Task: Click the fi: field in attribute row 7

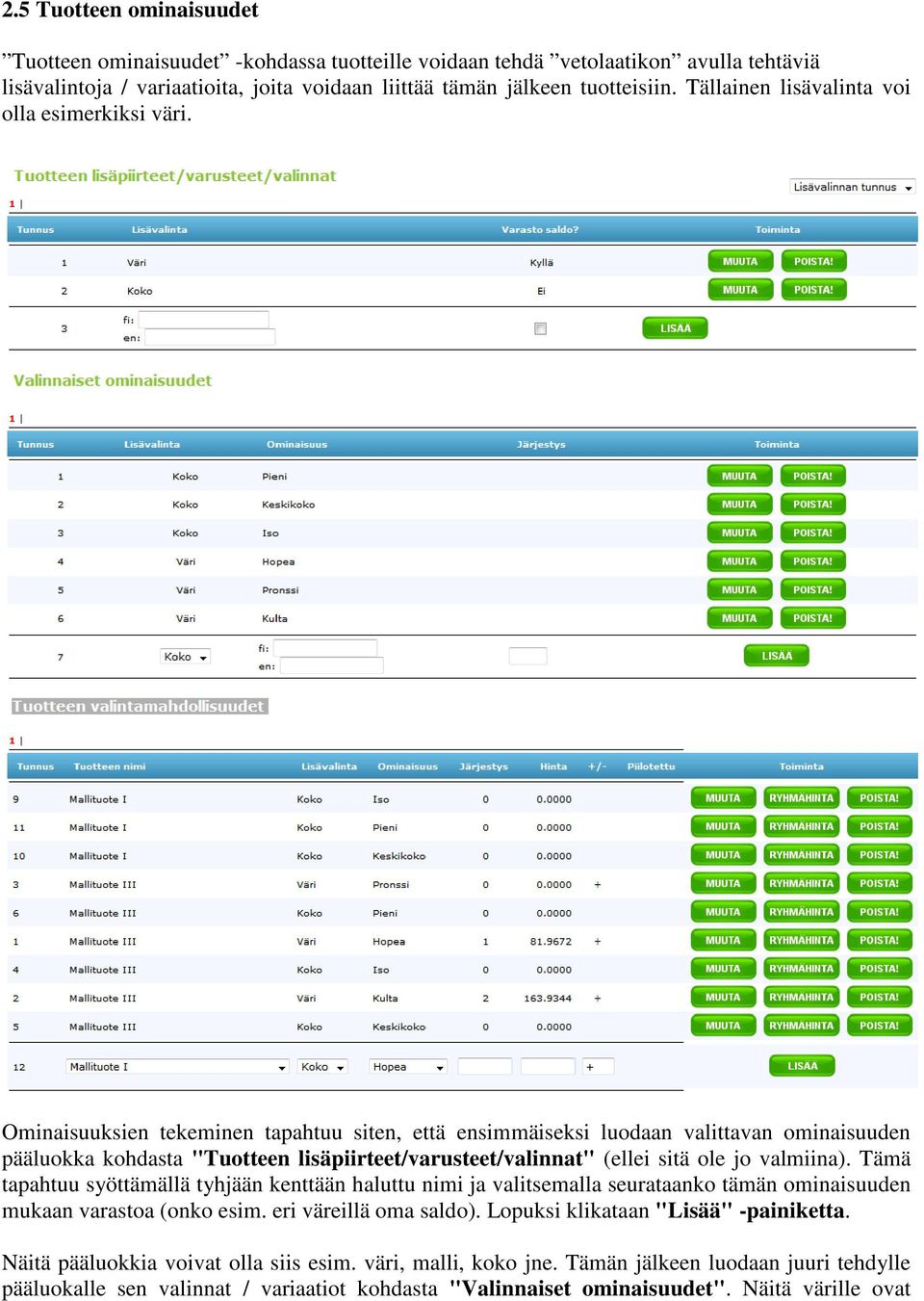Action: coord(325,648)
